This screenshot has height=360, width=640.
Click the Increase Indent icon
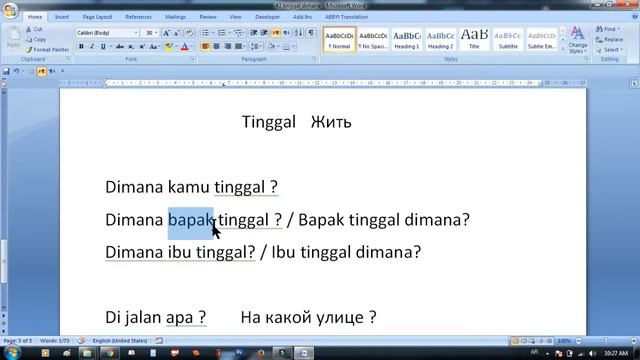tap(264, 33)
